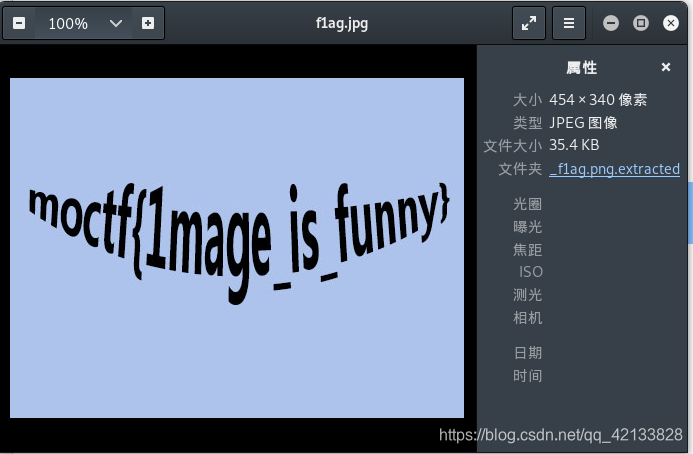Close the image viewer window
This screenshot has width=693, height=454.
[670, 23]
